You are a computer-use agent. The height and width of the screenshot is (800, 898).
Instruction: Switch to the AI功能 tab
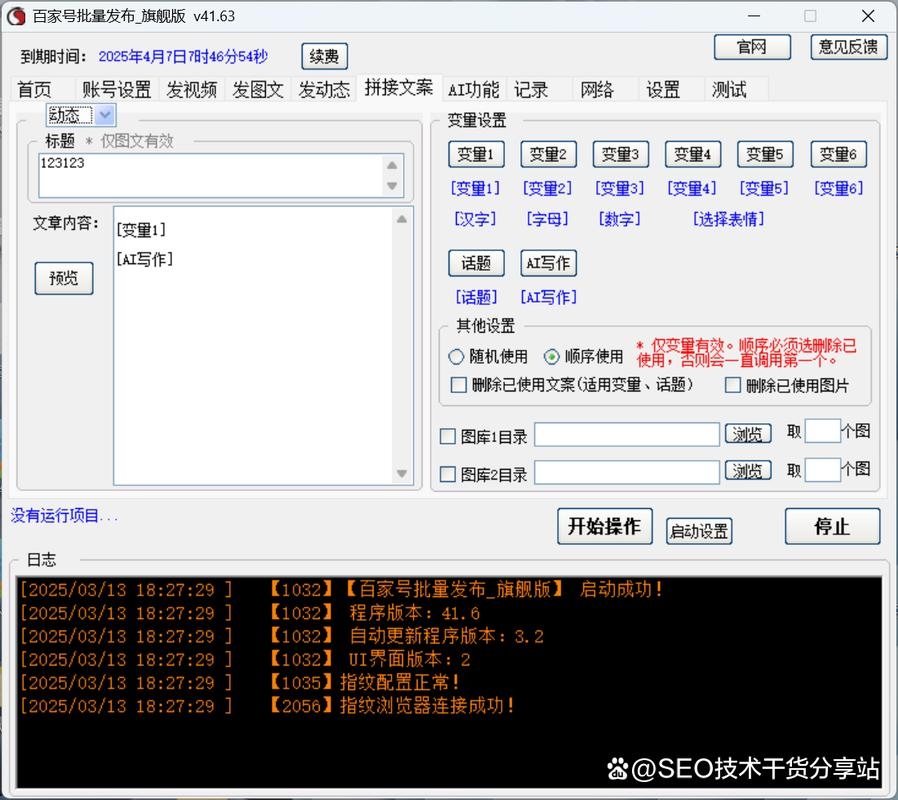click(x=473, y=89)
